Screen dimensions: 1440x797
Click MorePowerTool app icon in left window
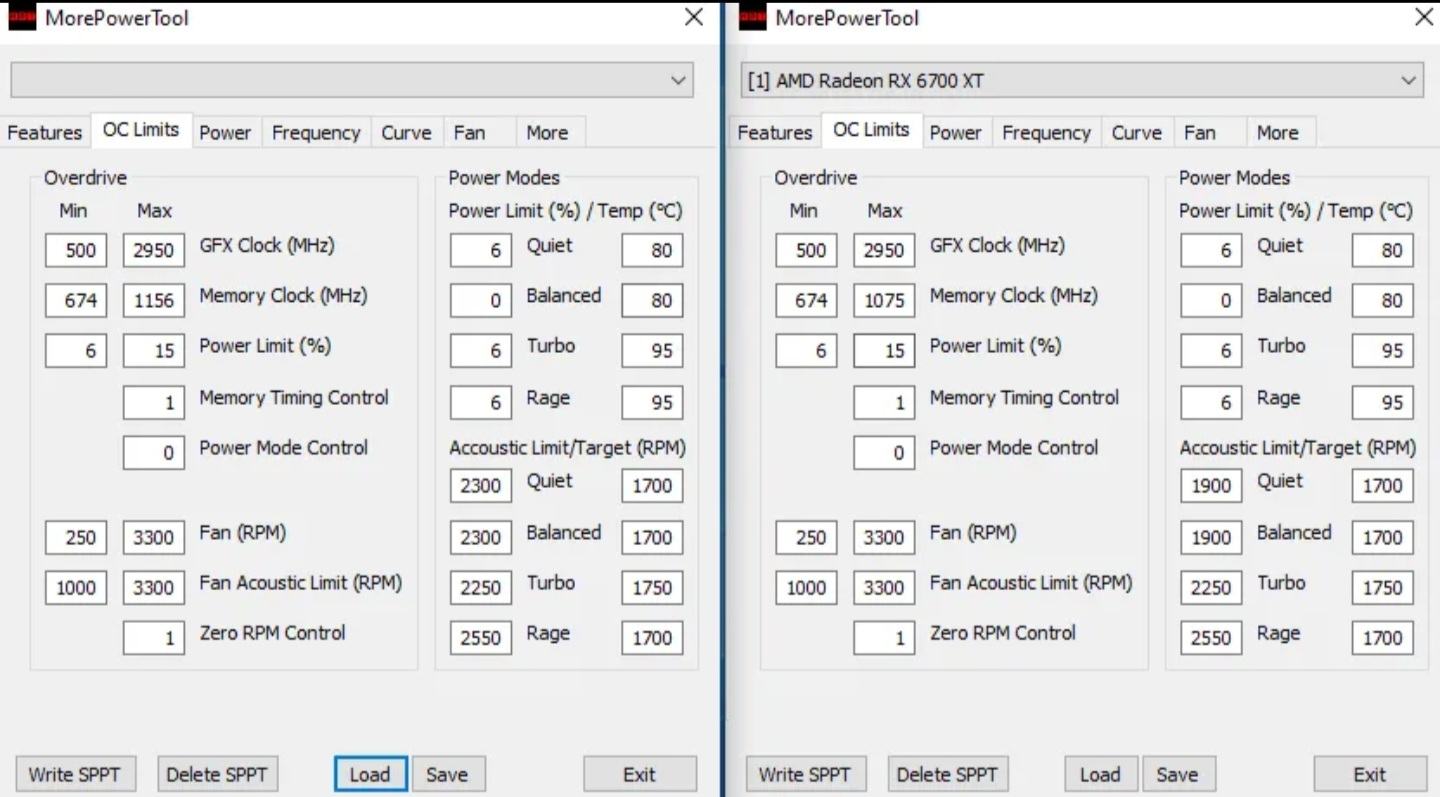[x=22, y=18]
